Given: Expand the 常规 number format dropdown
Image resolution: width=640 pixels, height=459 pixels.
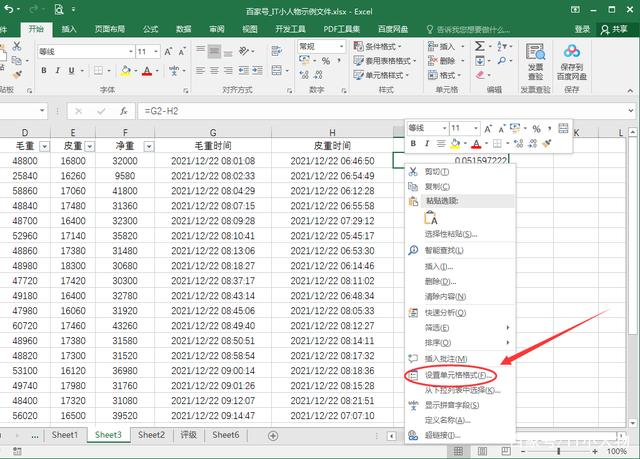Looking at the screenshot, I should pos(341,46).
